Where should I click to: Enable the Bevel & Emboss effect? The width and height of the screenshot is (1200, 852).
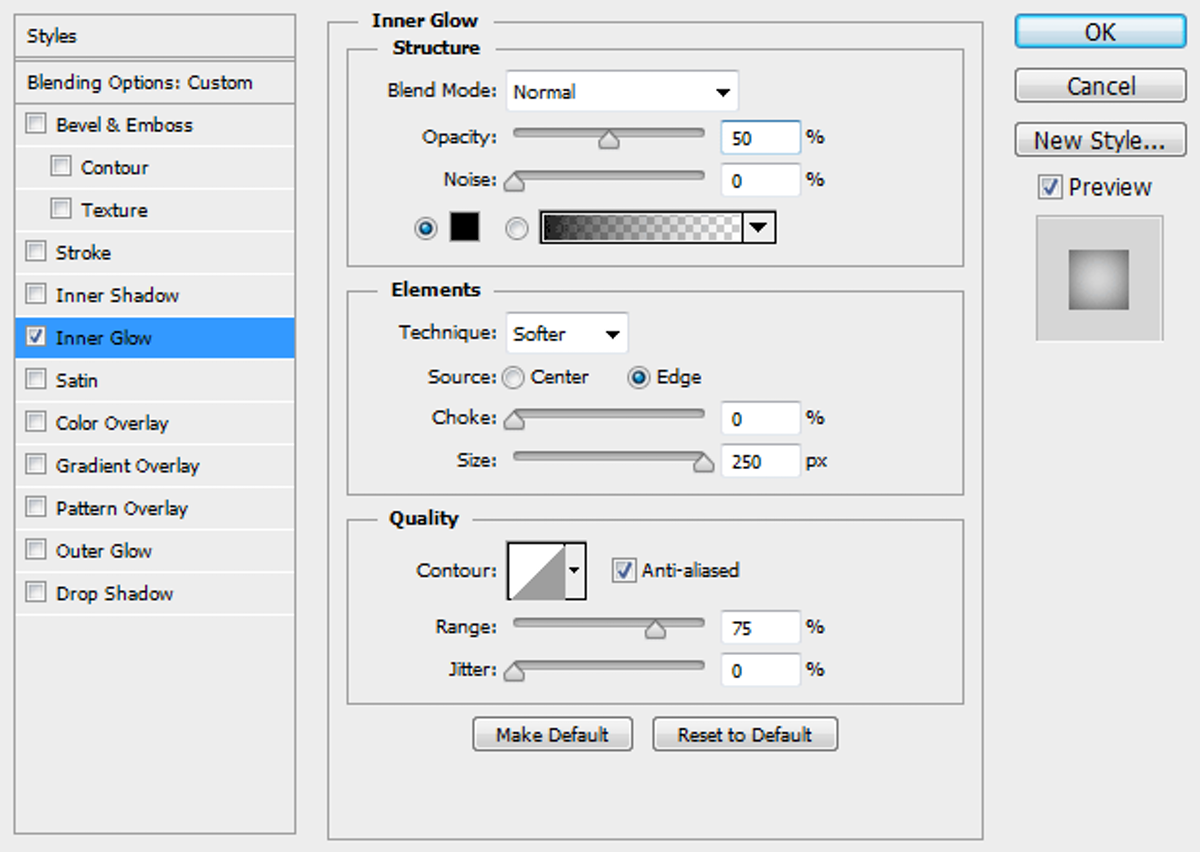[x=35, y=124]
